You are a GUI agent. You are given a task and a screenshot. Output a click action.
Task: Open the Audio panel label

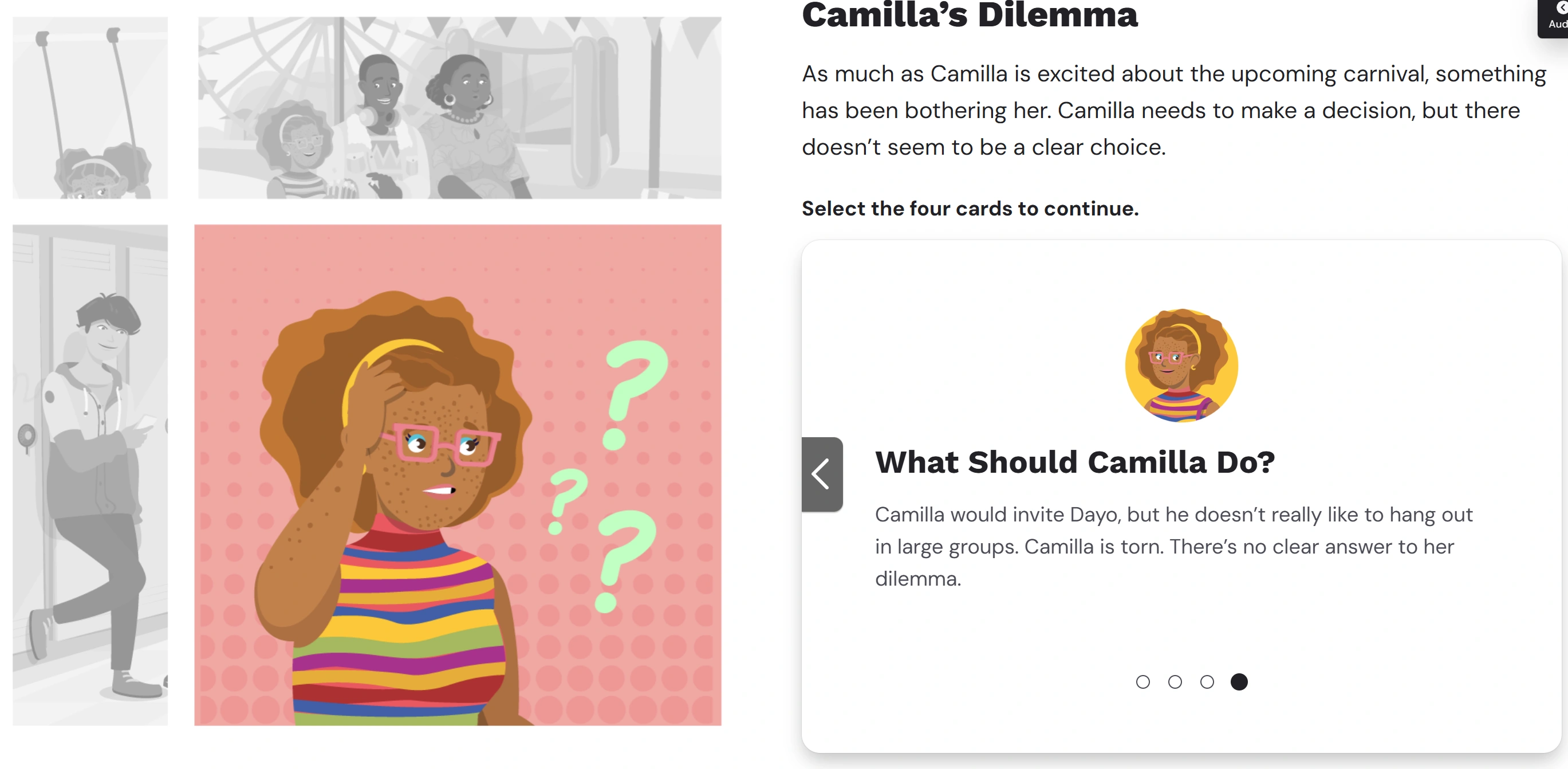click(1558, 25)
